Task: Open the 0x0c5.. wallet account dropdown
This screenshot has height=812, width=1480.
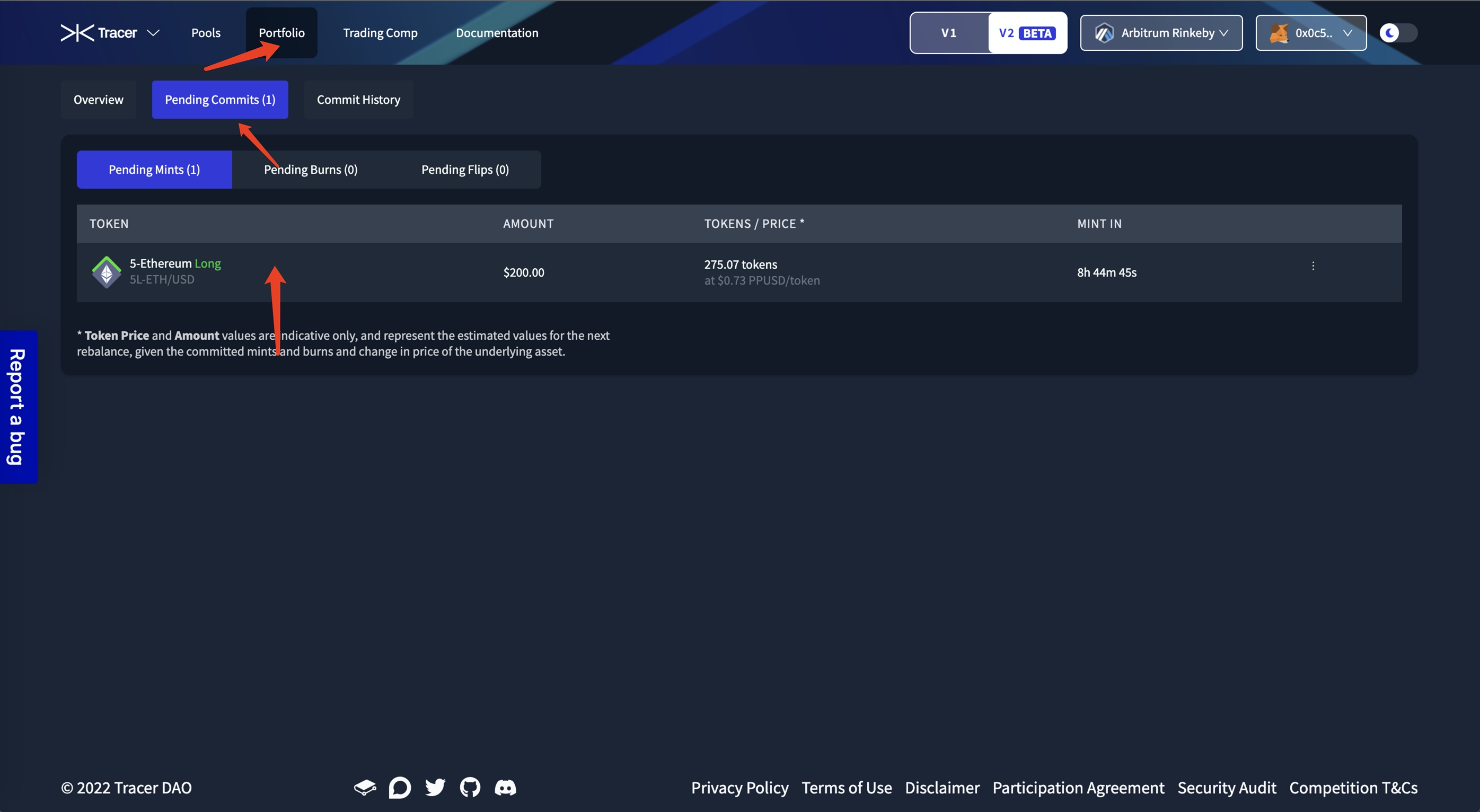Action: tap(1310, 33)
